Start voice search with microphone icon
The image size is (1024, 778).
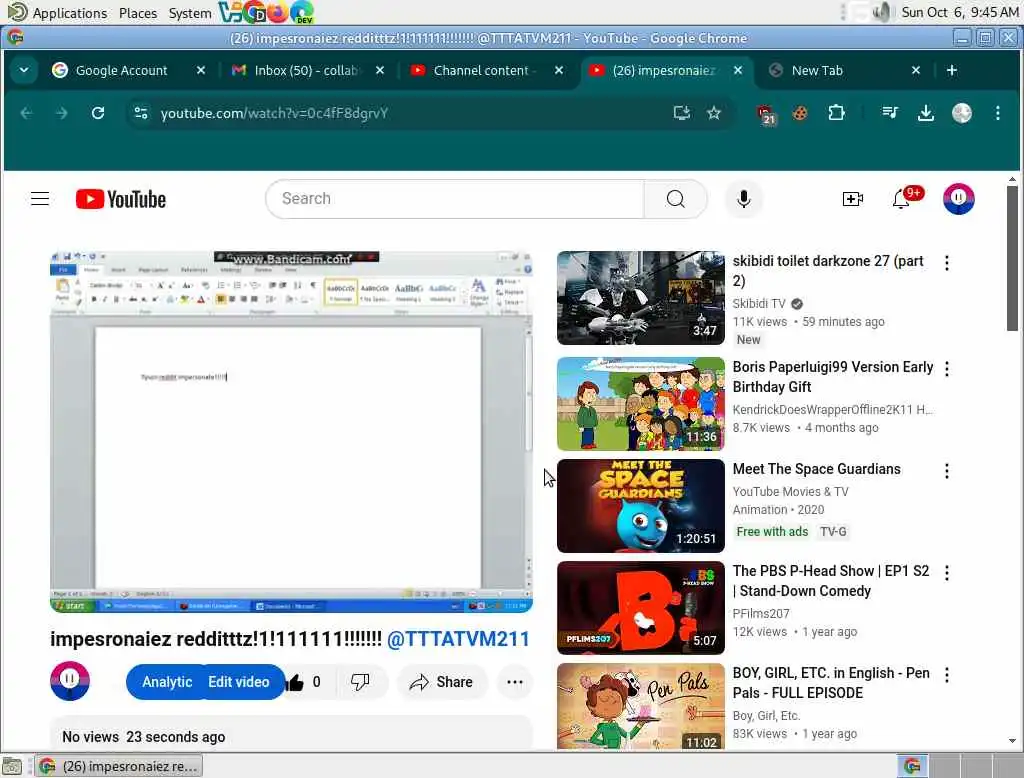[743, 199]
